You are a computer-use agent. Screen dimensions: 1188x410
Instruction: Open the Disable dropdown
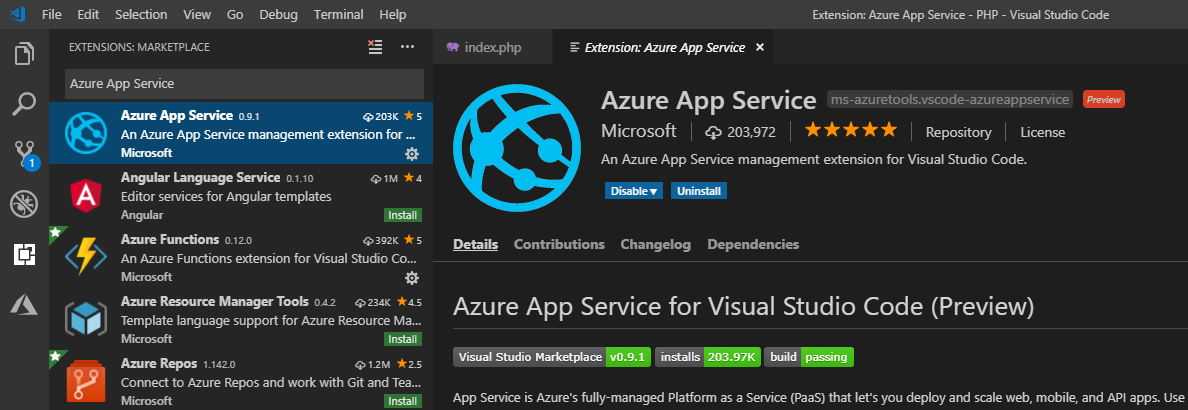tap(633, 191)
